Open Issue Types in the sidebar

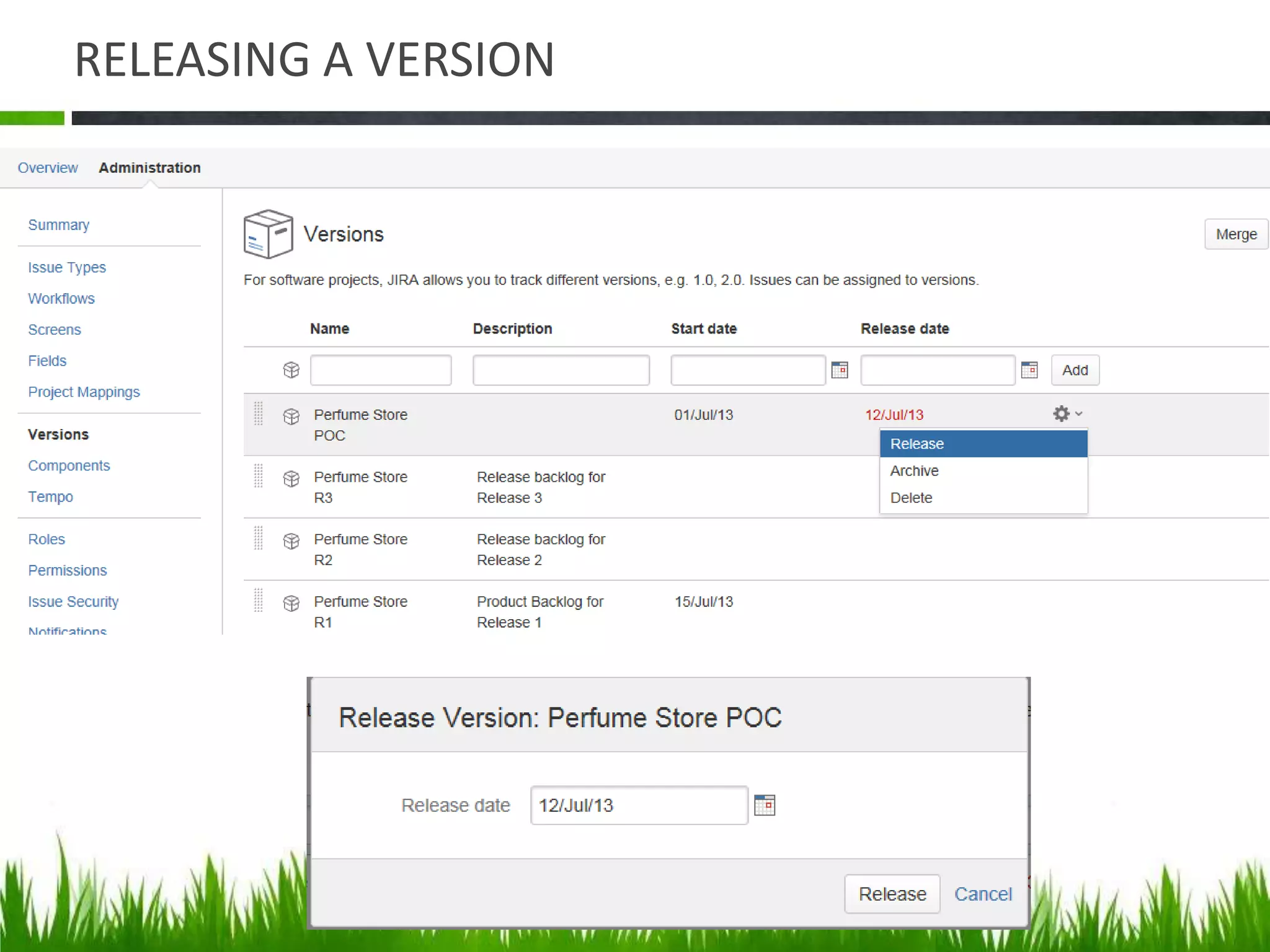click(67, 267)
